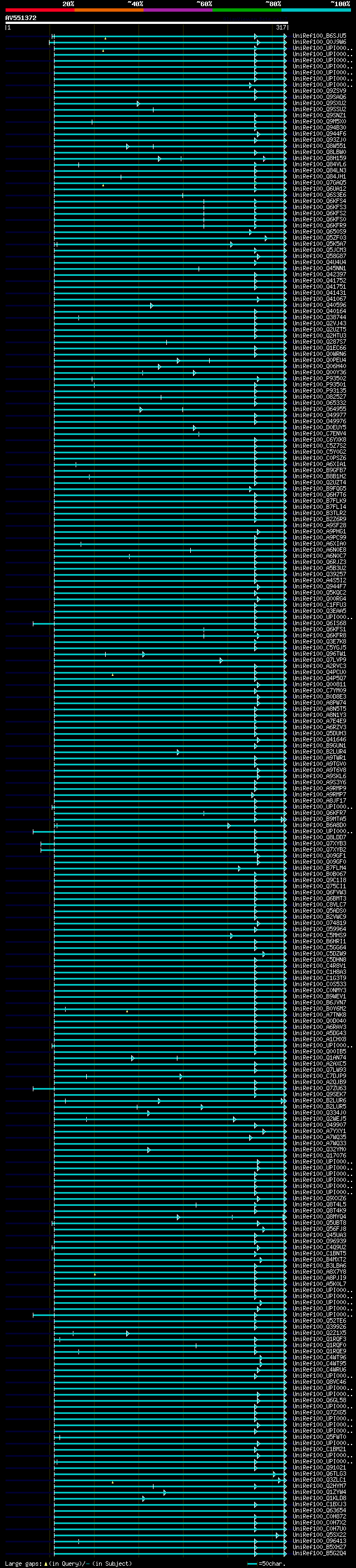Click hit label UniRef100_Q41067

click(x=319, y=299)
